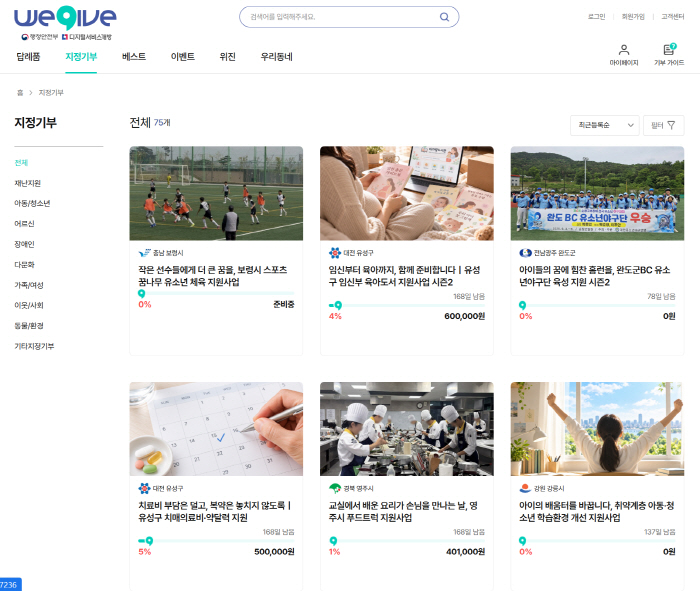Click the emblem on the 임신부 육아도서 card
Image resolution: width=700 pixels, height=591 pixels.
[335, 253]
